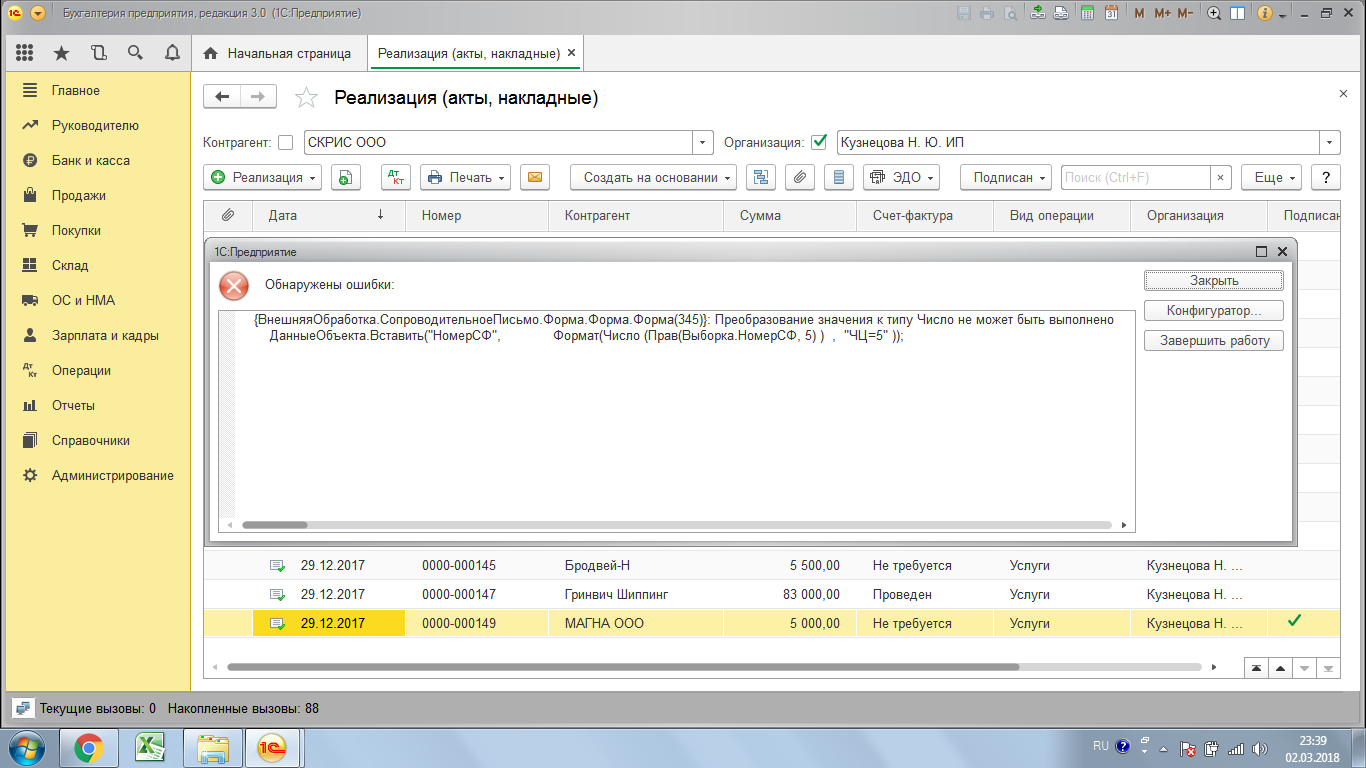This screenshot has height=768, width=1366.
Task: Expand Создать на основании dropdown
Action: pyautogui.click(x=653, y=177)
